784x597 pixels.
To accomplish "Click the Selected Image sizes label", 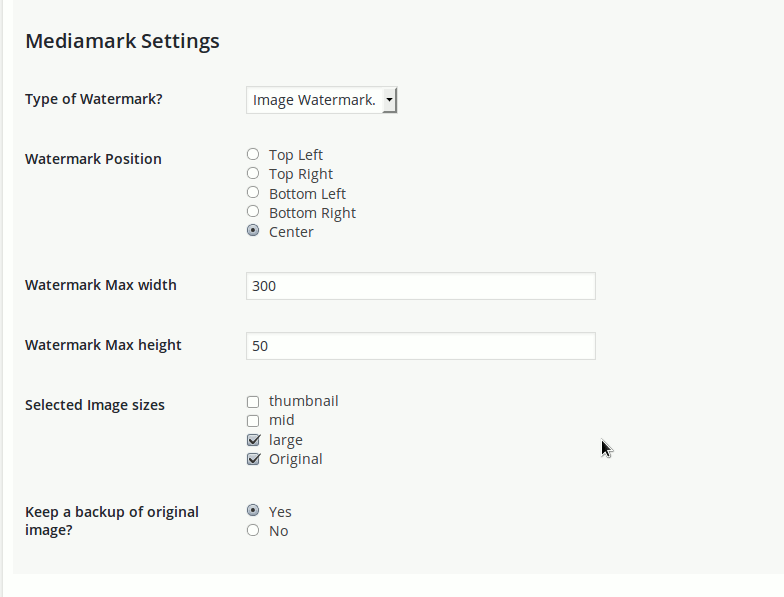I will coord(95,405).
